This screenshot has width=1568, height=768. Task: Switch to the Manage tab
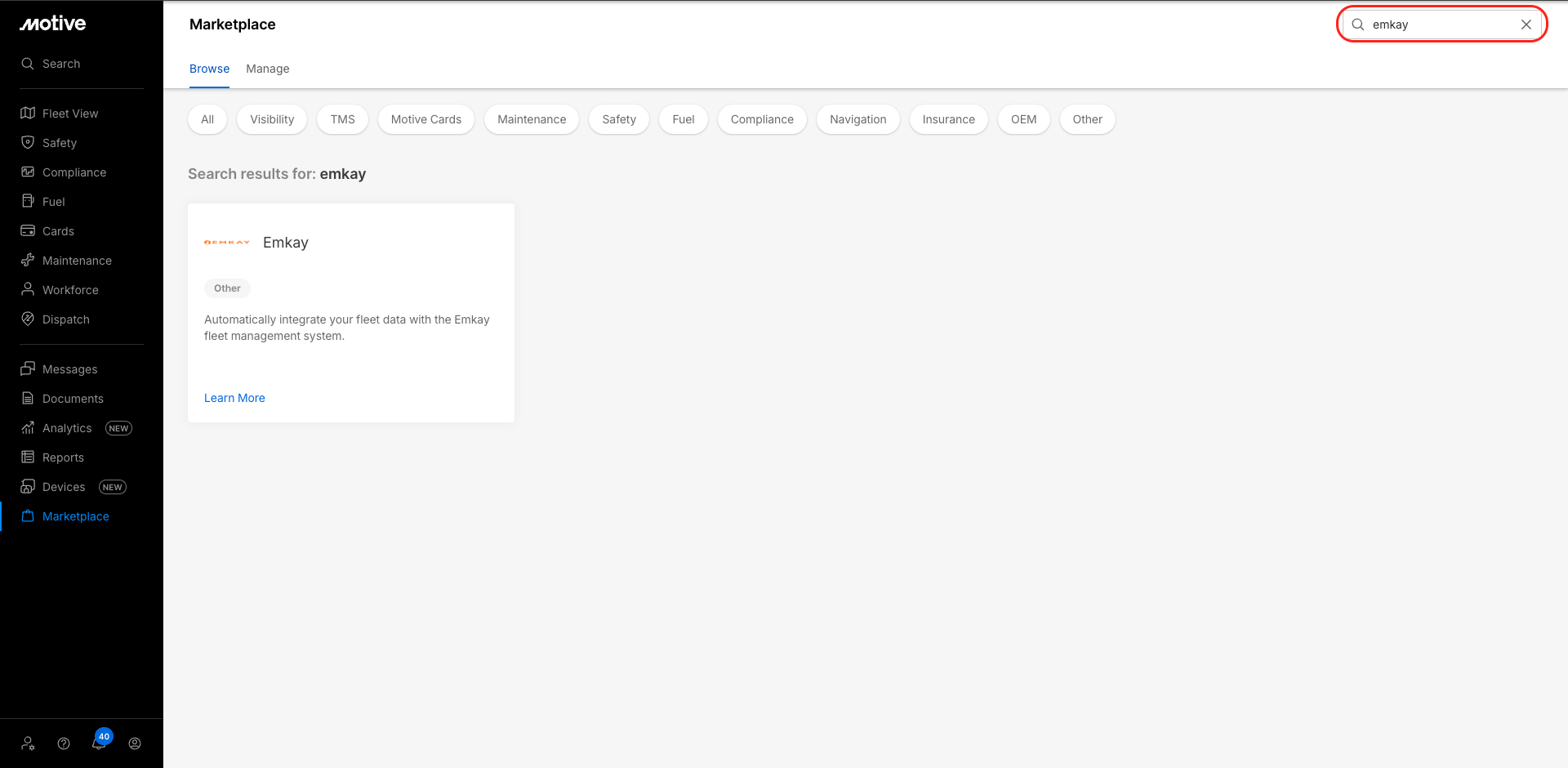tap(267, 69)
